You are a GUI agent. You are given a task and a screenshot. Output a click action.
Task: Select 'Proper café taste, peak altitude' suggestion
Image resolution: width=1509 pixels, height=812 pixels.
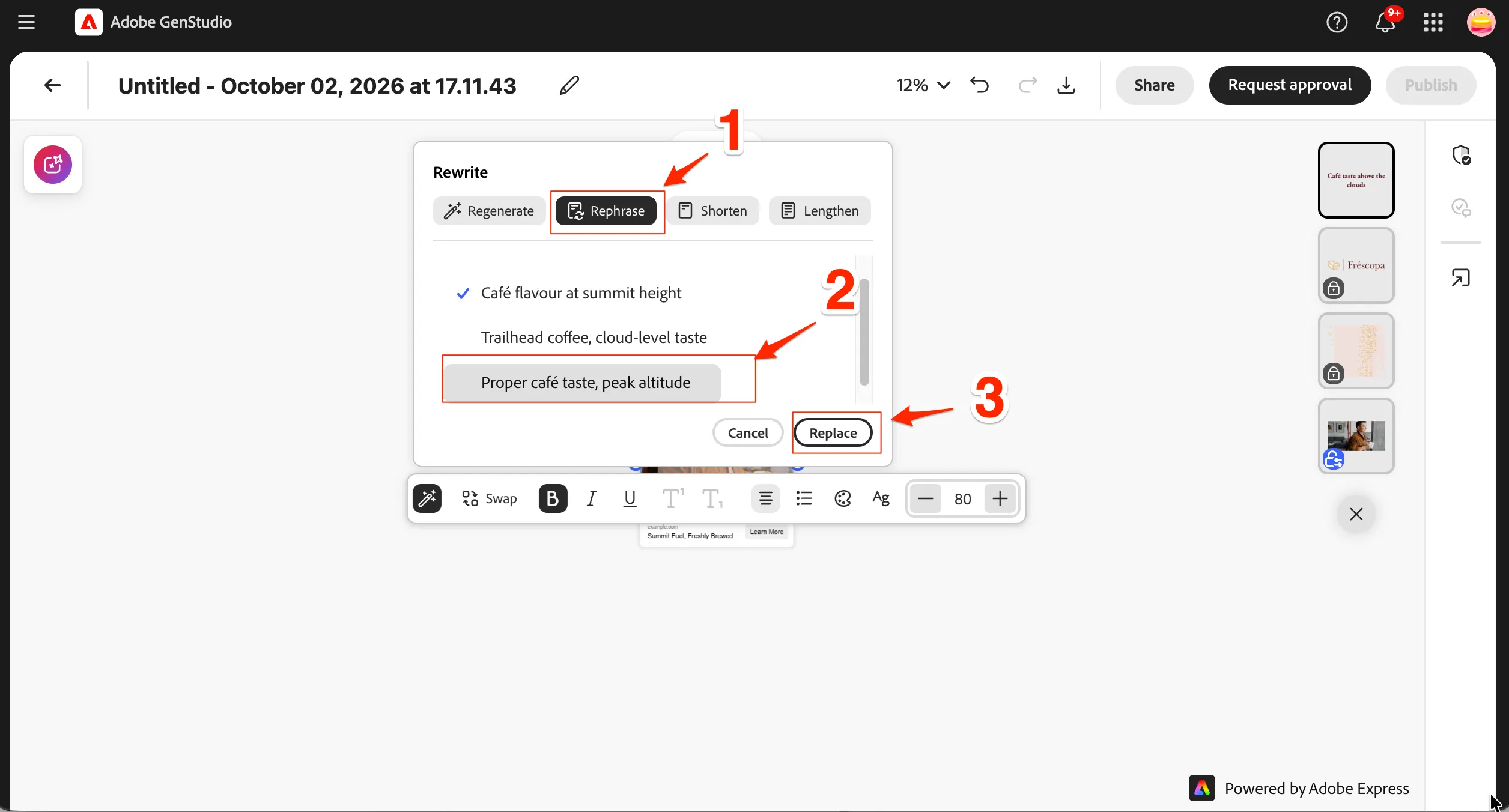click(583, 383)
